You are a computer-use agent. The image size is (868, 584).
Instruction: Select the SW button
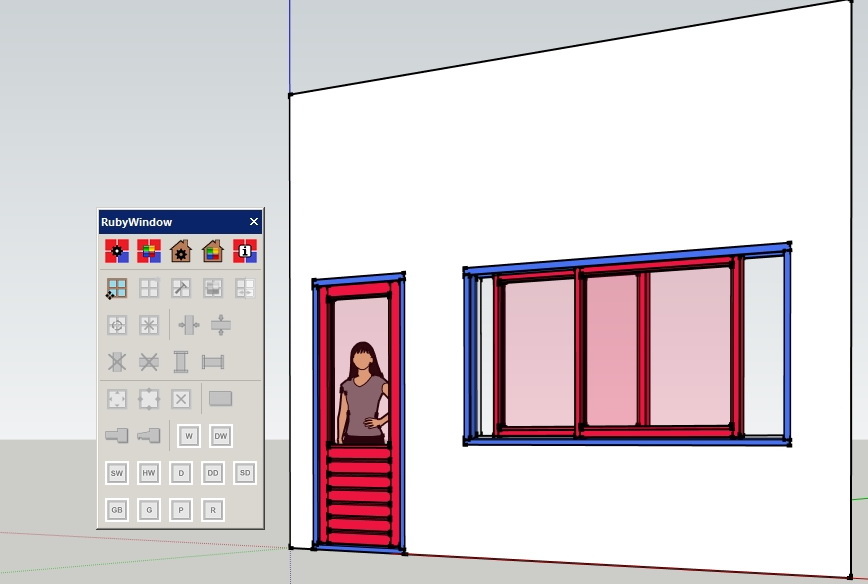pos(117,473)
